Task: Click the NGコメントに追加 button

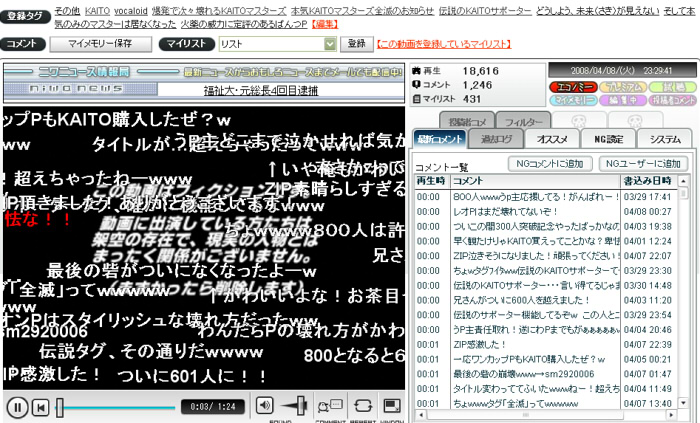Action: point(550,164)
